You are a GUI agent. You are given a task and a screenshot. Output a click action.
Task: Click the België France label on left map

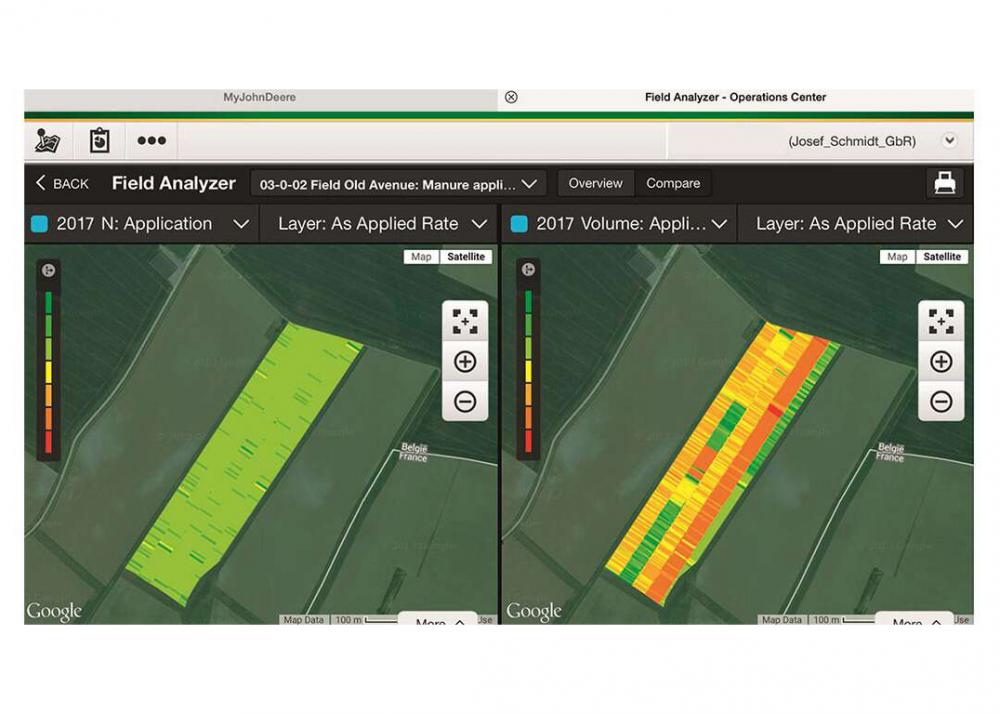tap(413, 452)
